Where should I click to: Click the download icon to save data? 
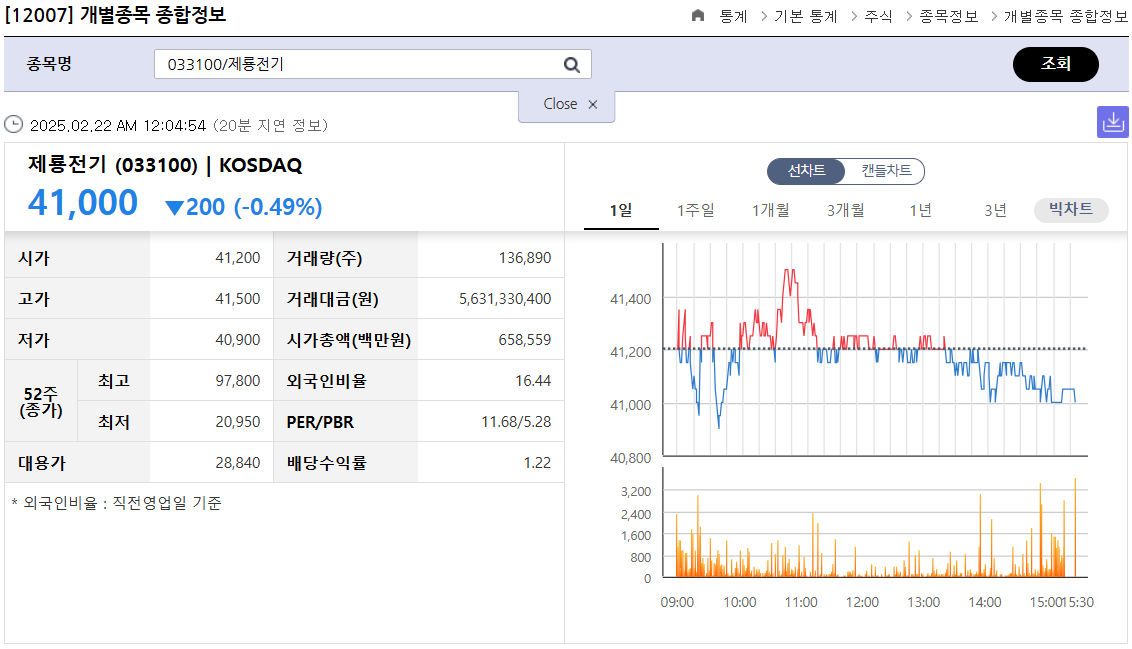pyautogui.click(x=1113, y=121)
